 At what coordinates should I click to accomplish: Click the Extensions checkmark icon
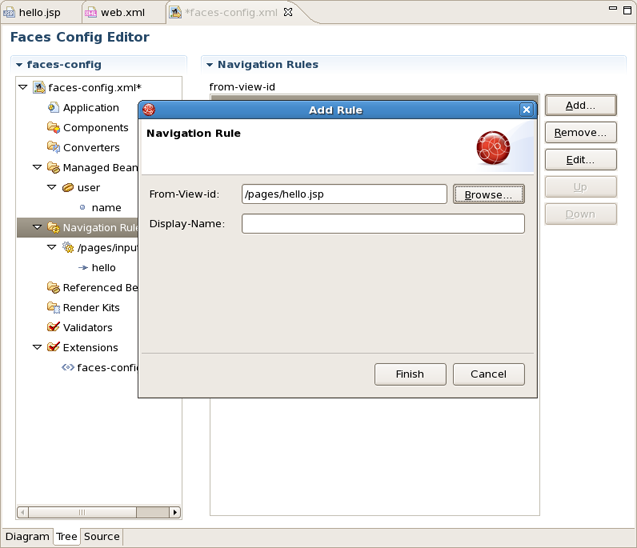tap(53, 347)
